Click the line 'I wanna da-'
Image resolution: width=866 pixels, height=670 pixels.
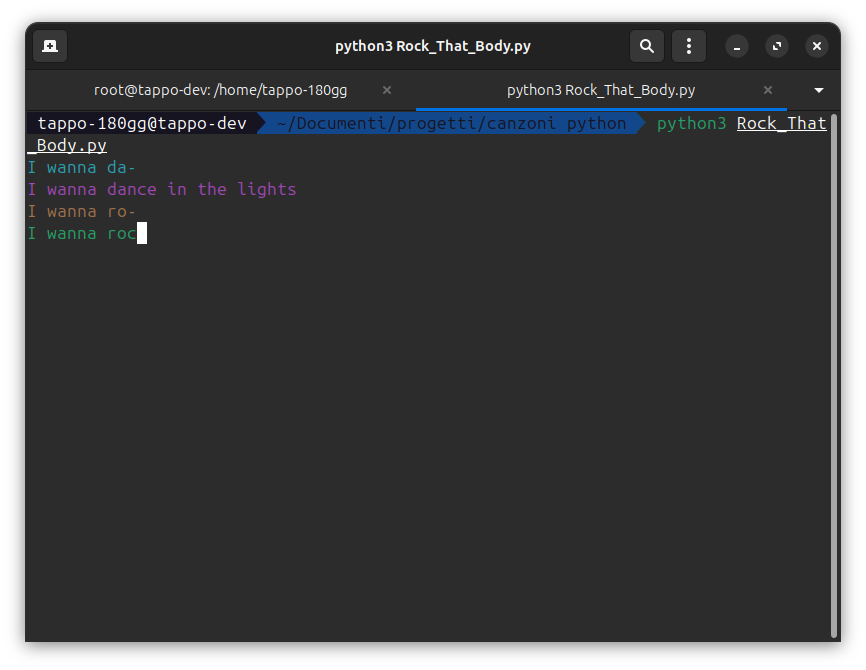(82, 167)
